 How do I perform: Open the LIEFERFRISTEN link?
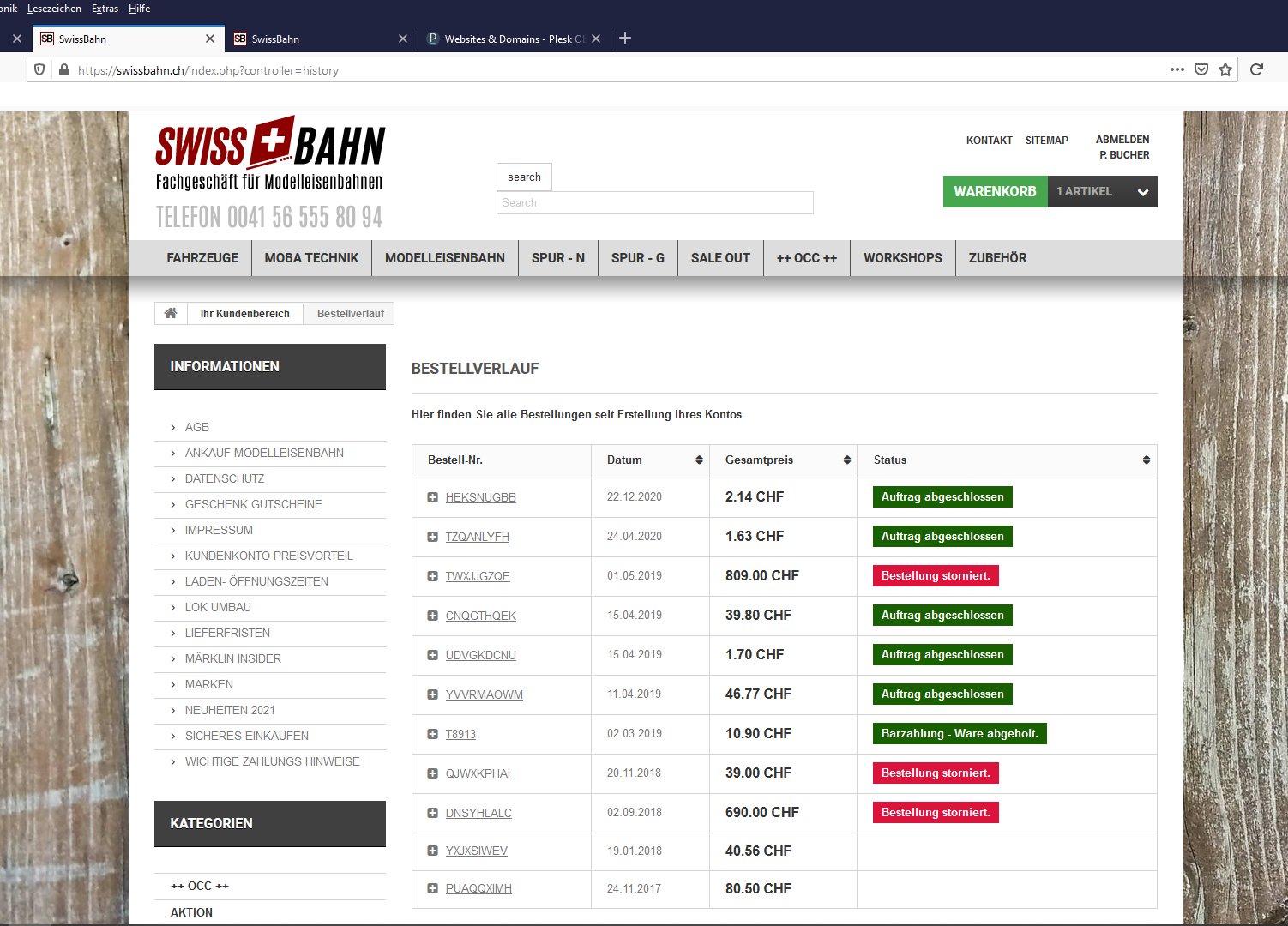click(x=227, y=633)
